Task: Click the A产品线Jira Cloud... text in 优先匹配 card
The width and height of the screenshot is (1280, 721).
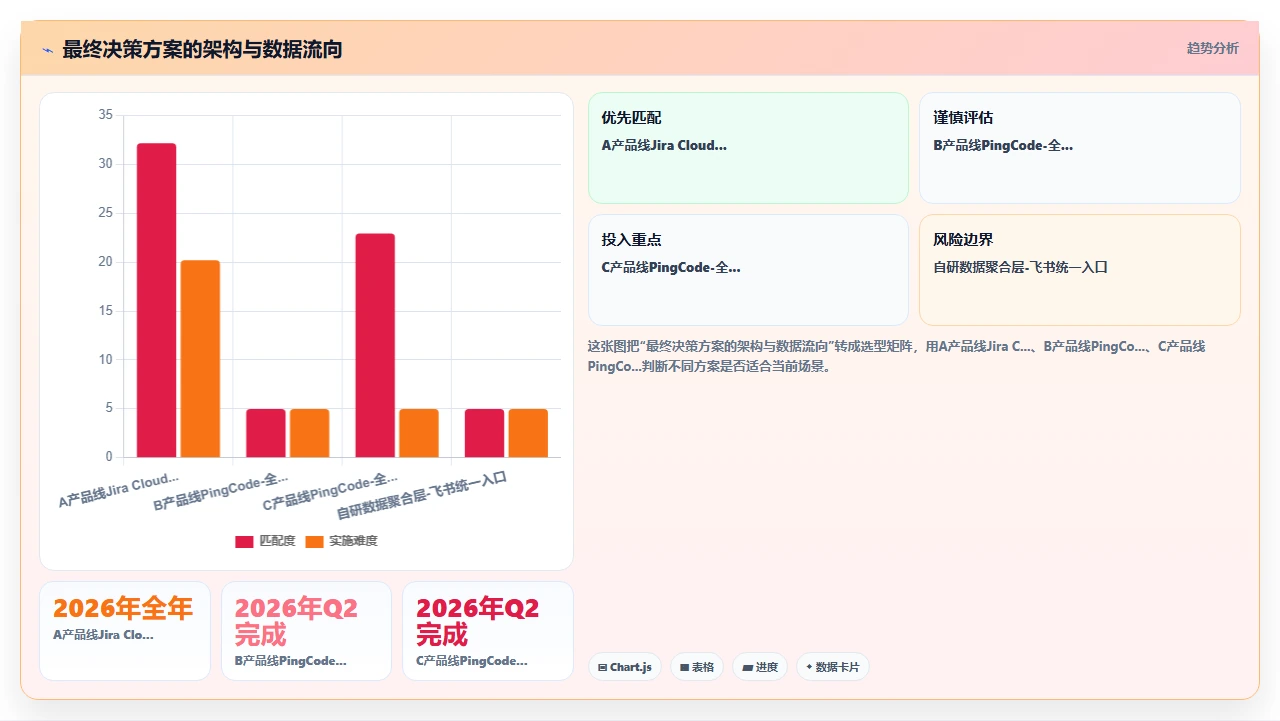Action: click(664, 146)
